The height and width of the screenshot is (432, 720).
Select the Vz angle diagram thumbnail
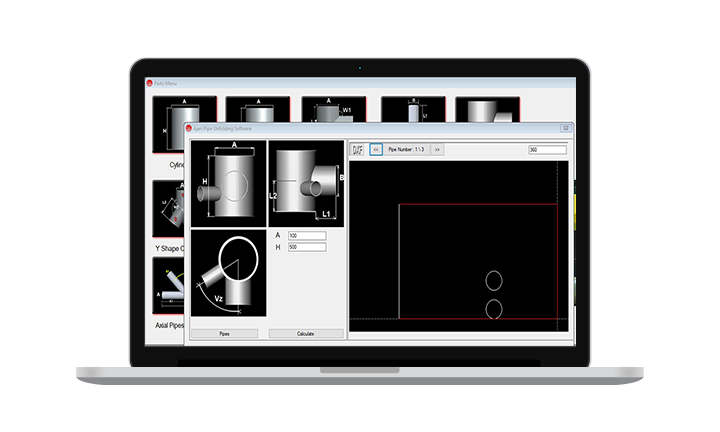coord(229,273)
